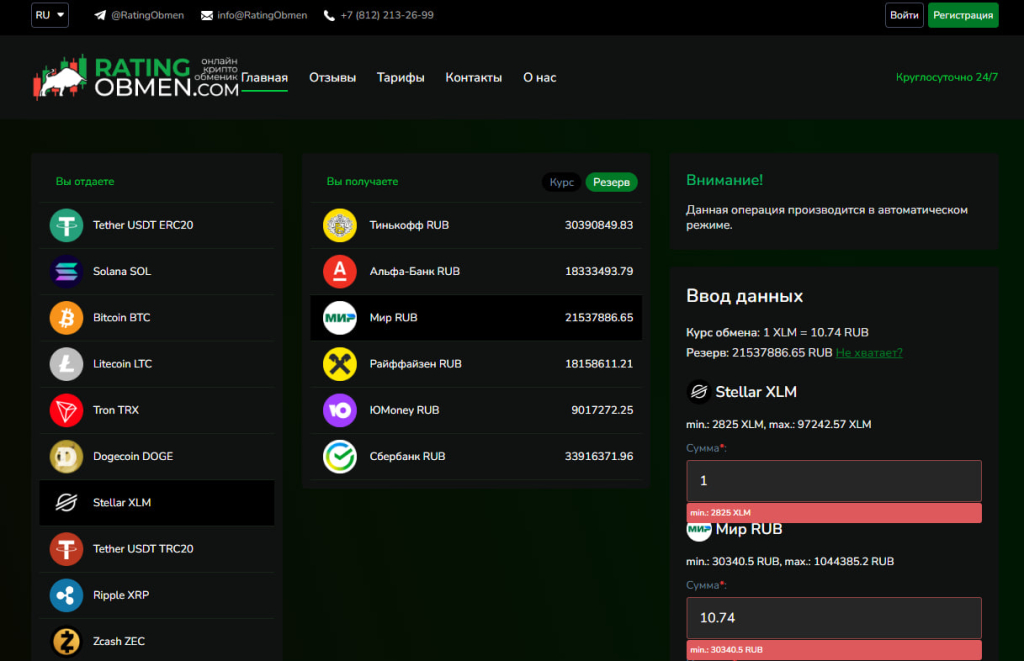
Task: Click the Stellar XLM amount input field
Action: (833, 481)
